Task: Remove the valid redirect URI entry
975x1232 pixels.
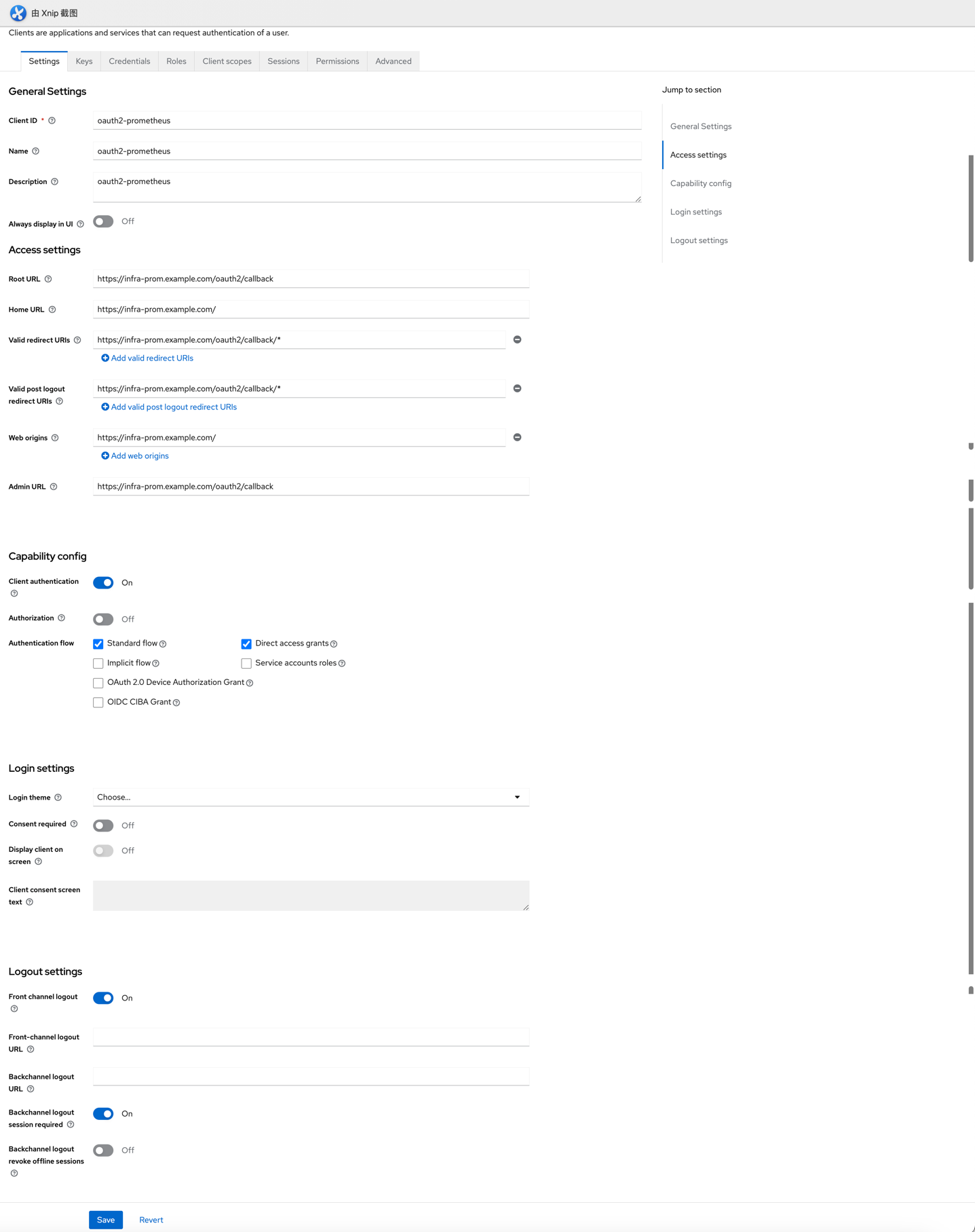Action: pos(517,339)
